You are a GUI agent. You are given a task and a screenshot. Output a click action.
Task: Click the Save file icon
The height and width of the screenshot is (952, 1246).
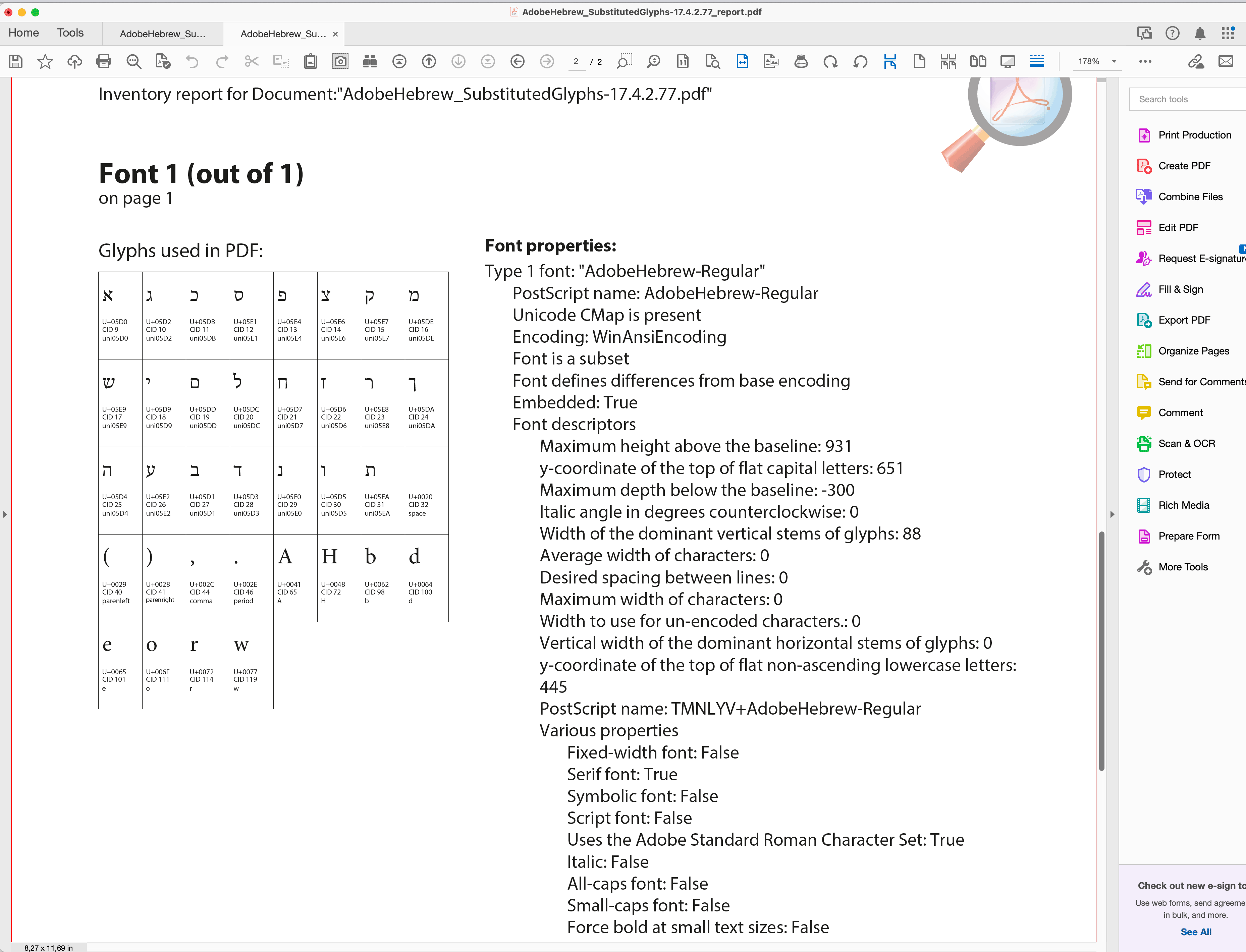coord(16,61)
